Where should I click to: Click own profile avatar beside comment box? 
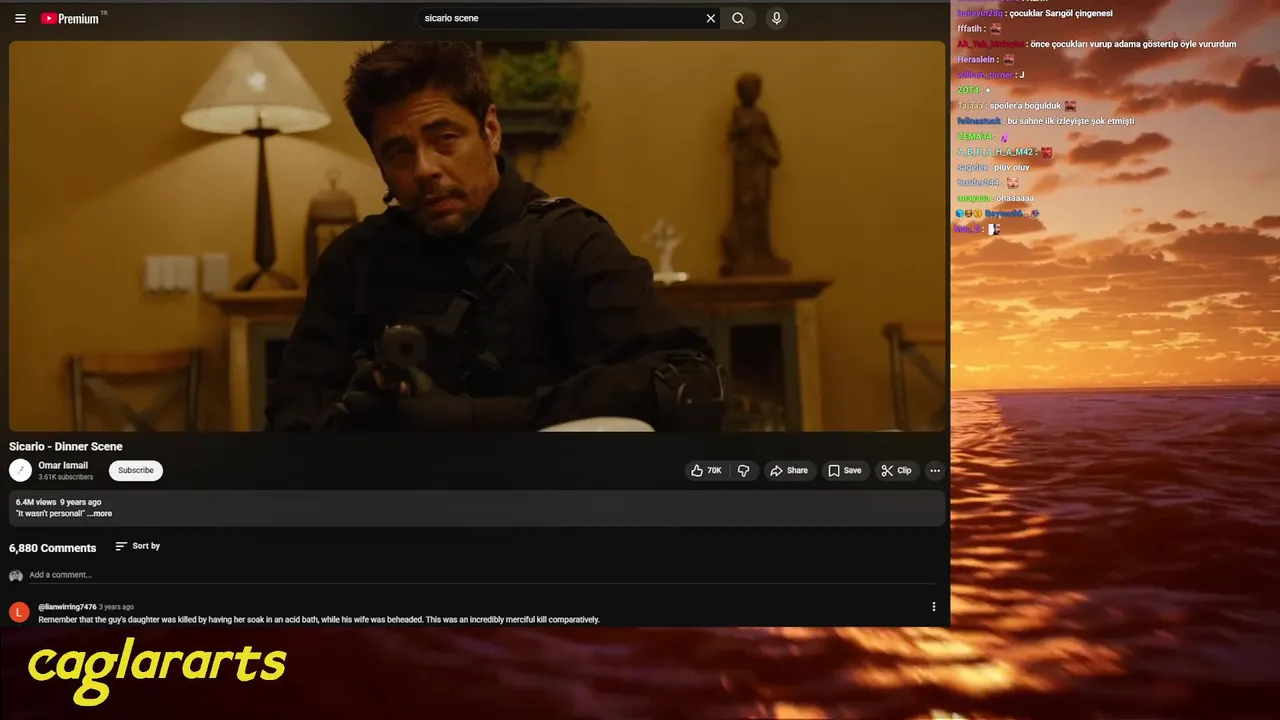[x=16, y=575]
